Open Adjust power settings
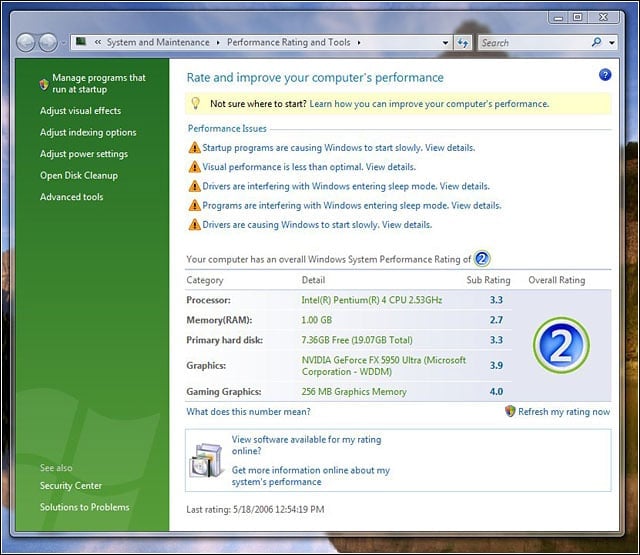 point(84,154)
